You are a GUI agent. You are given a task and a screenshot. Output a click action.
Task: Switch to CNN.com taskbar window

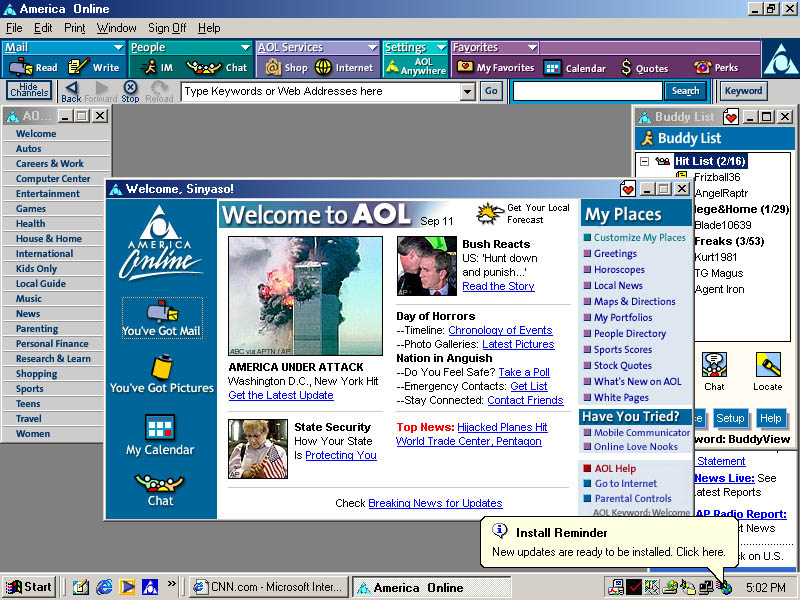point(268,587)
